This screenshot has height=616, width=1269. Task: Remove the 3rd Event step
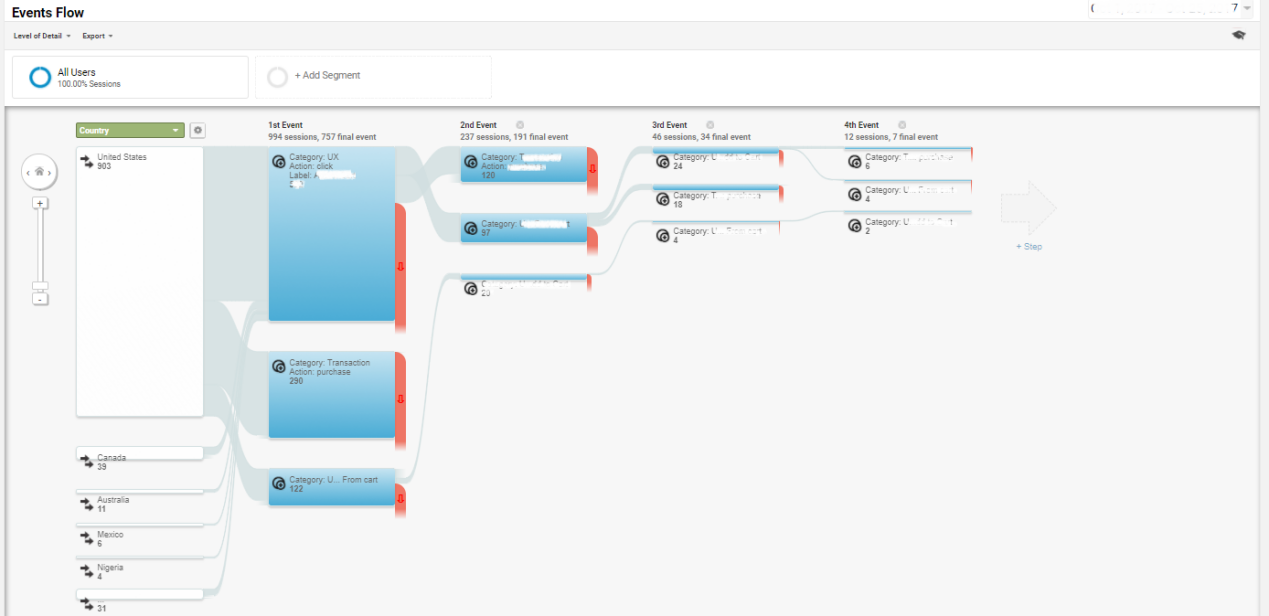click(710, 125)
